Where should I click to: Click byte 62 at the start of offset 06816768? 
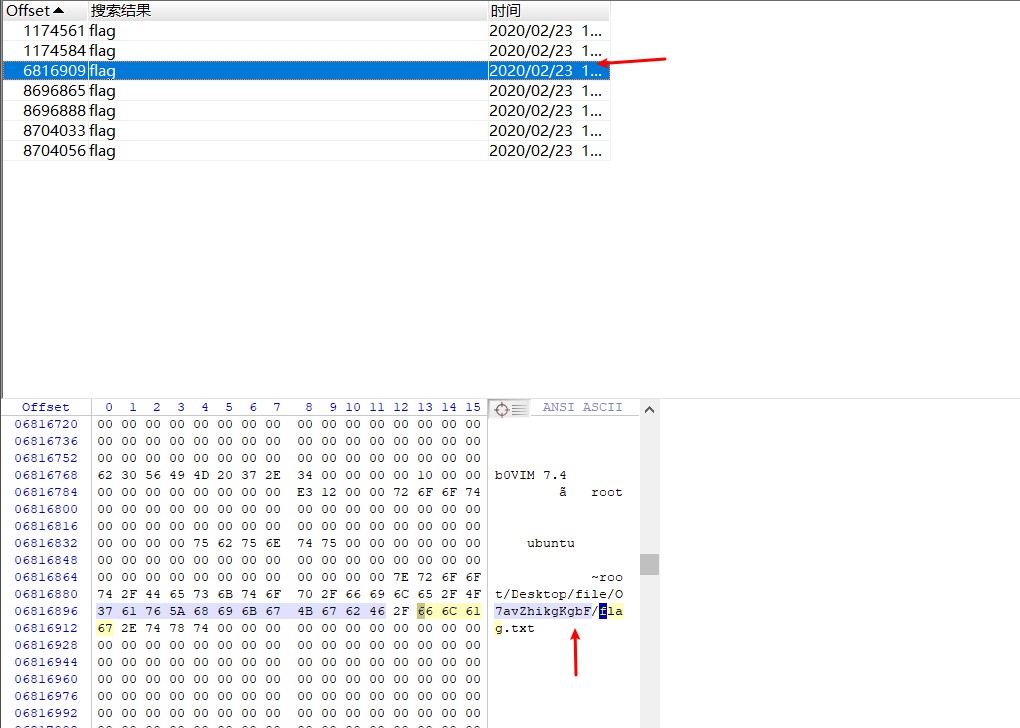(x=105, y=475)
